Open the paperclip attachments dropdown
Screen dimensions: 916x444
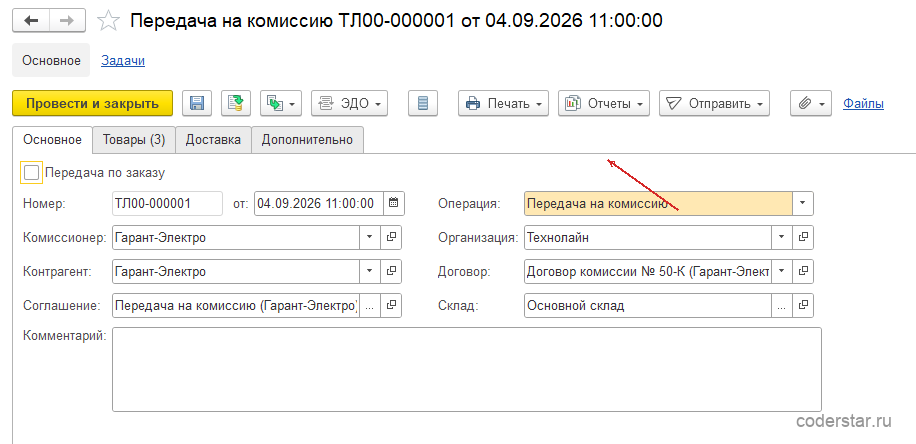coord(811,104)
